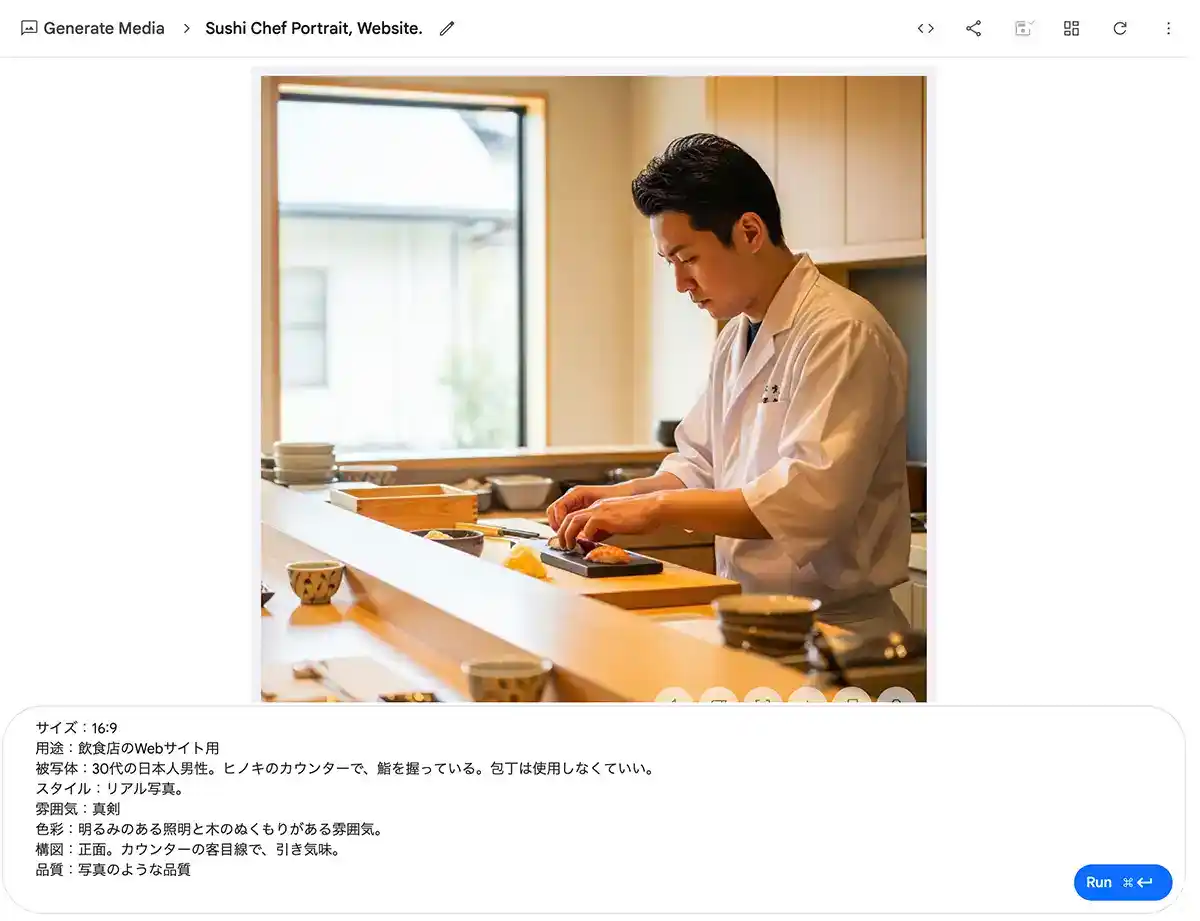Click the prompt saved status icon
This screenshot has height=921, width=1200.
click(1023, 28)
